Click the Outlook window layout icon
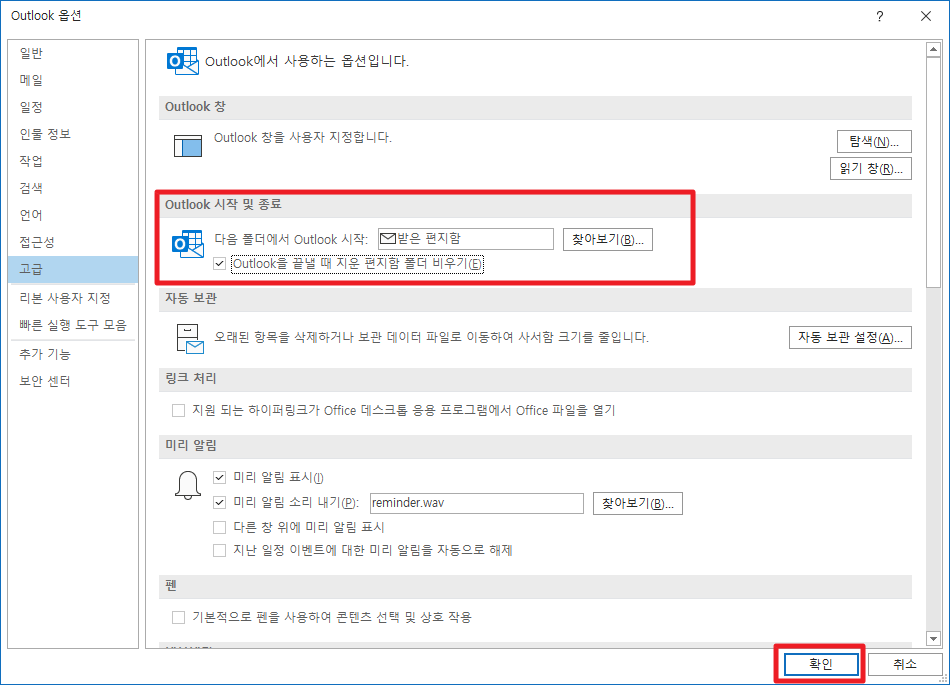 point(188,146)
